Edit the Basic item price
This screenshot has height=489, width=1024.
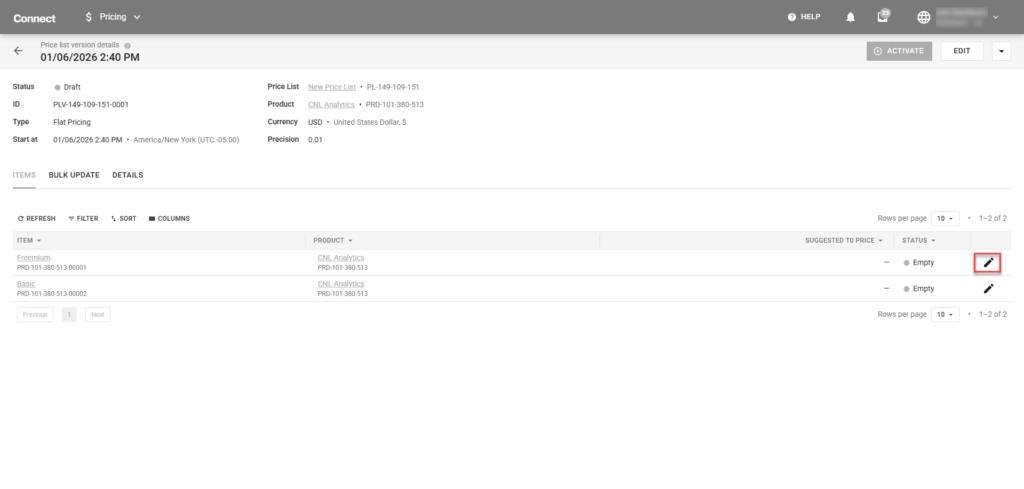988,288
